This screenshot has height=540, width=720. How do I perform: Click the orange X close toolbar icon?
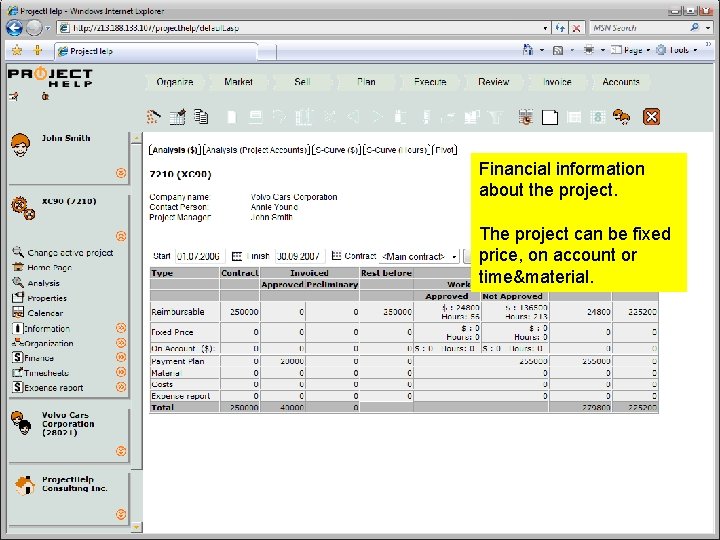pos(651,117)
